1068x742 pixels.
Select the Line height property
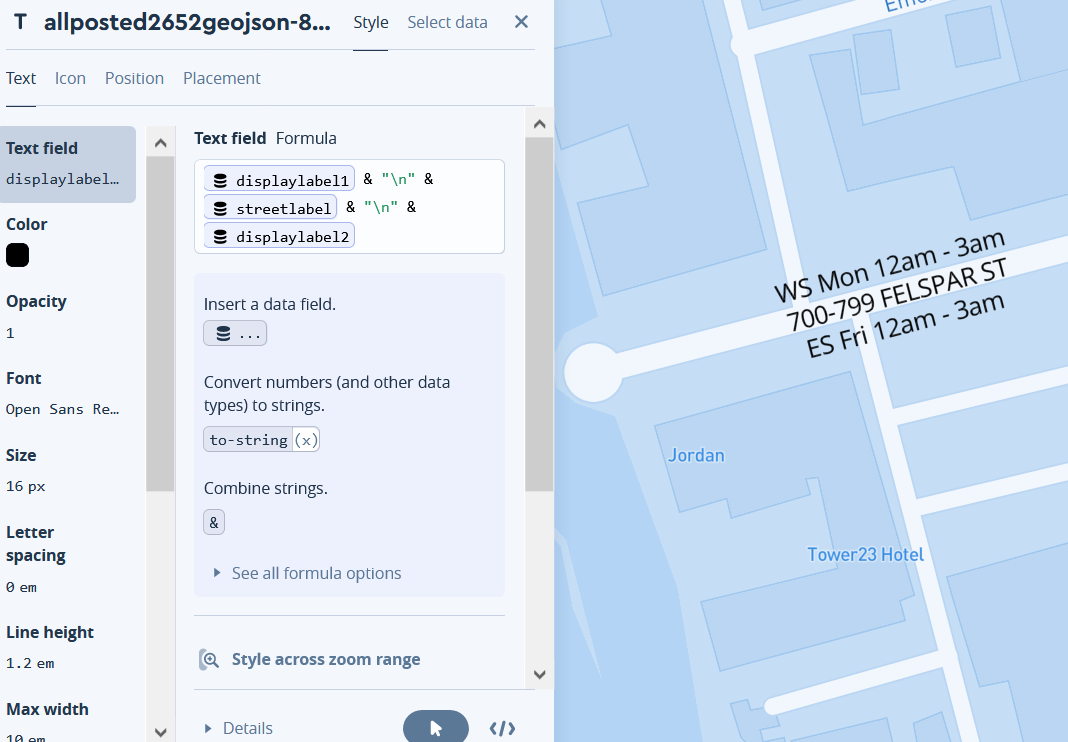point(50,647)
